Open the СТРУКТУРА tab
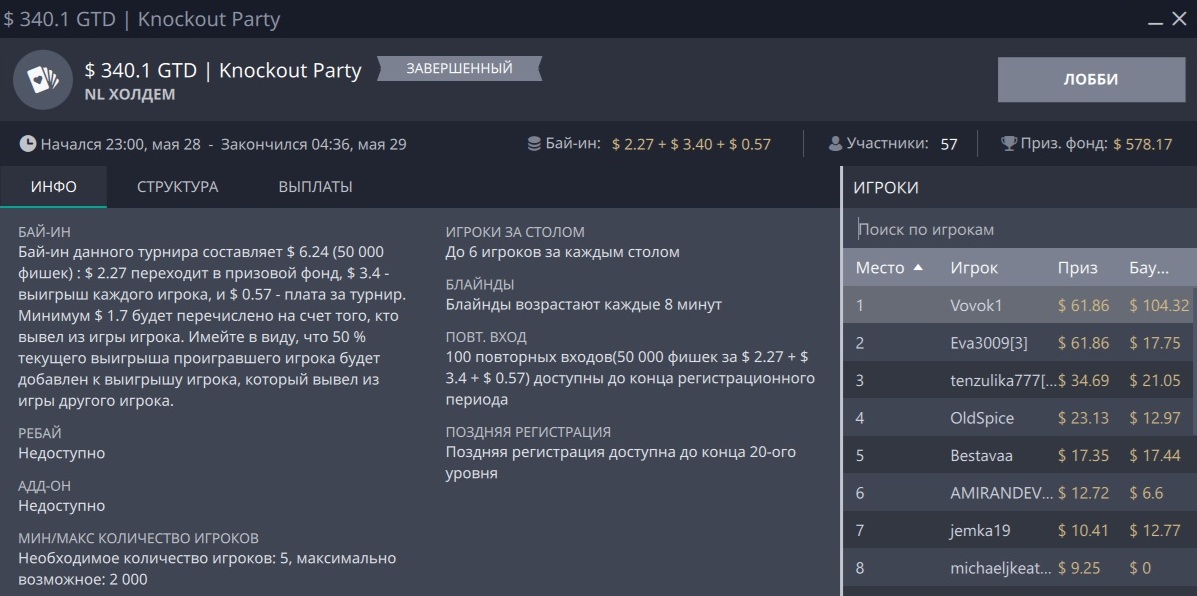The image size is (1197, 596). [177, 187]
